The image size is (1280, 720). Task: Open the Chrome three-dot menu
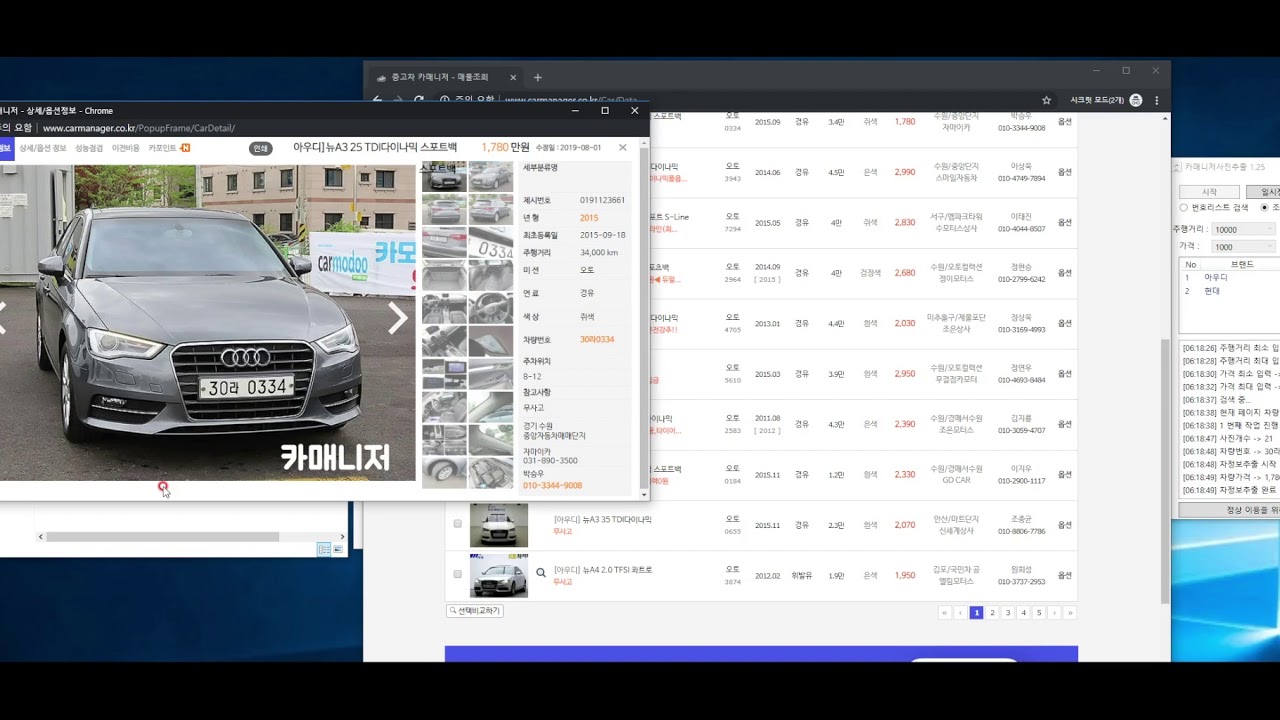pos(1157,100)
